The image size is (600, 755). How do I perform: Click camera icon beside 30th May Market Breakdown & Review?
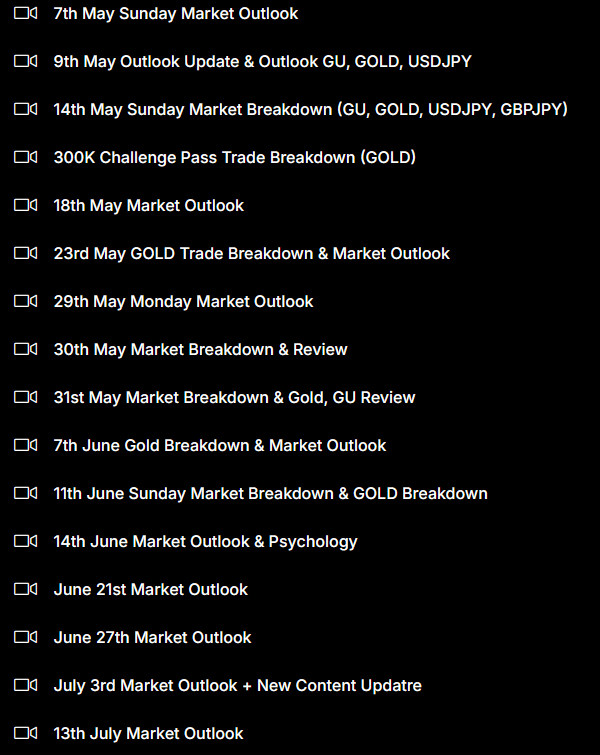click(x=25, y=350)
